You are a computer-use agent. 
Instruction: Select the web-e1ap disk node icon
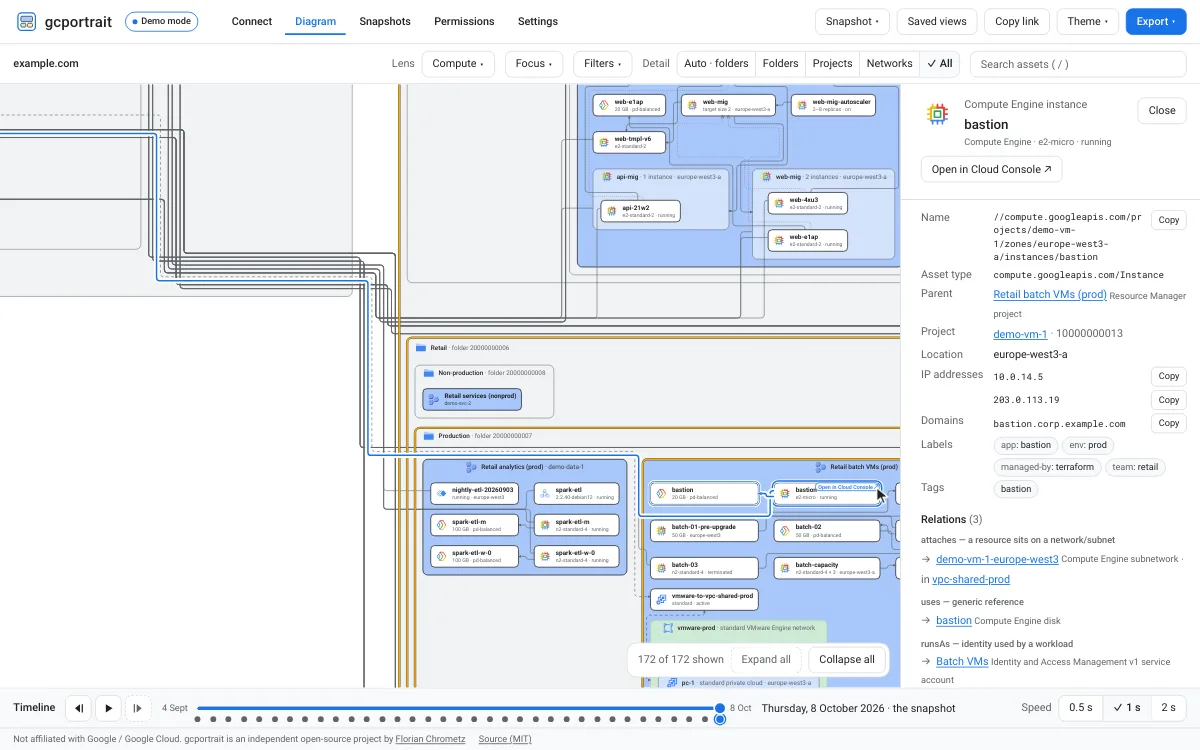click(603, 104)
